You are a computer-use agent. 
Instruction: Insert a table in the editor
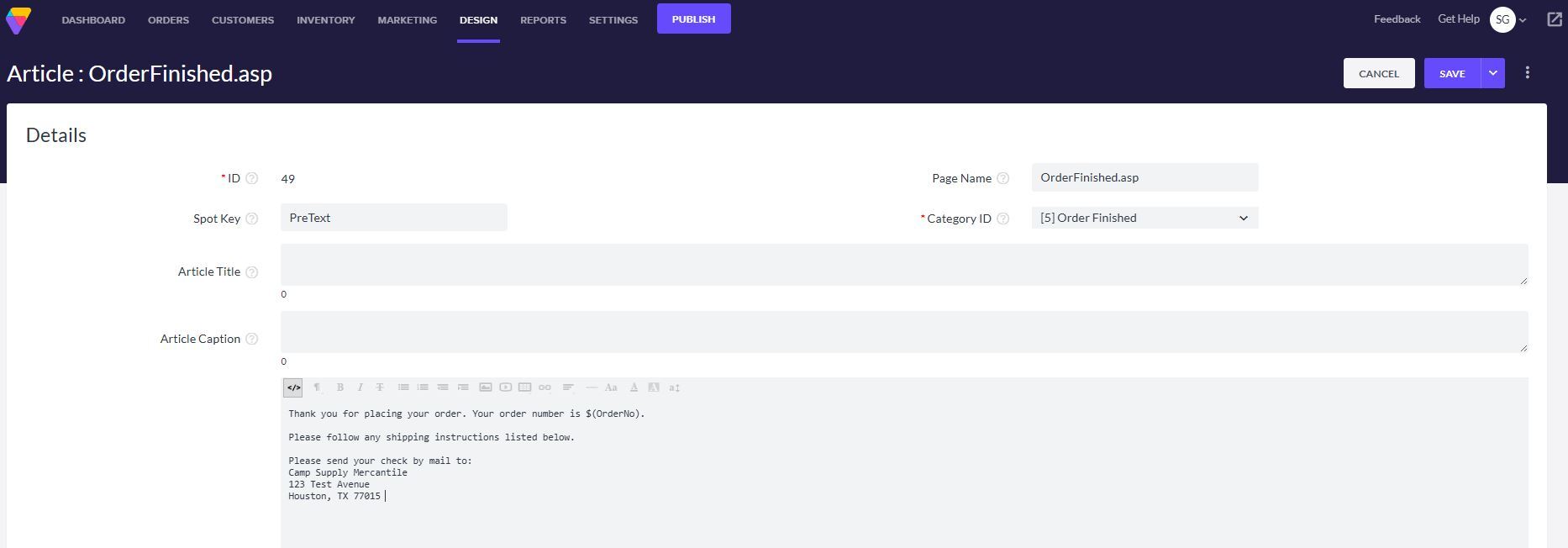525,387
